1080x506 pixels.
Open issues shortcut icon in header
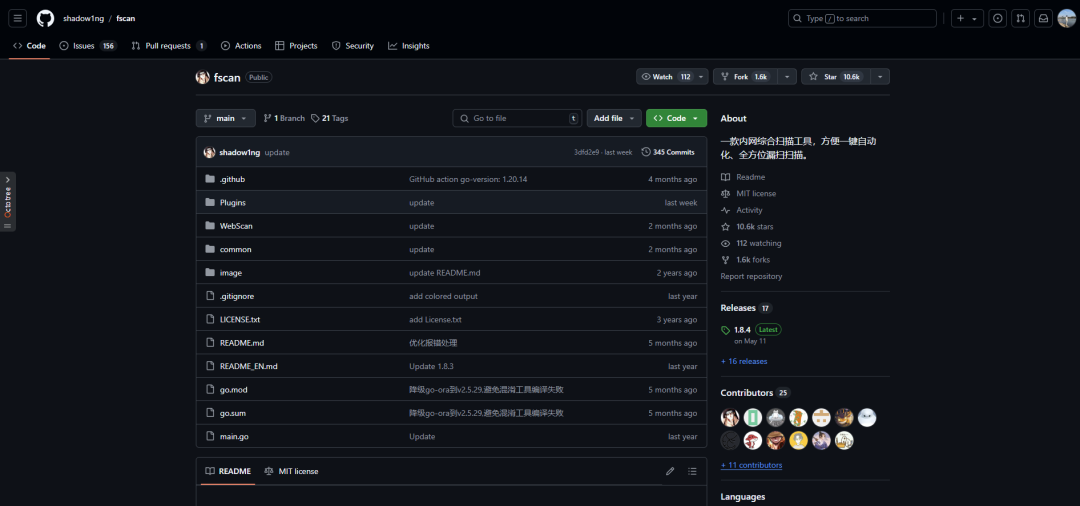[x=997, y=19]
